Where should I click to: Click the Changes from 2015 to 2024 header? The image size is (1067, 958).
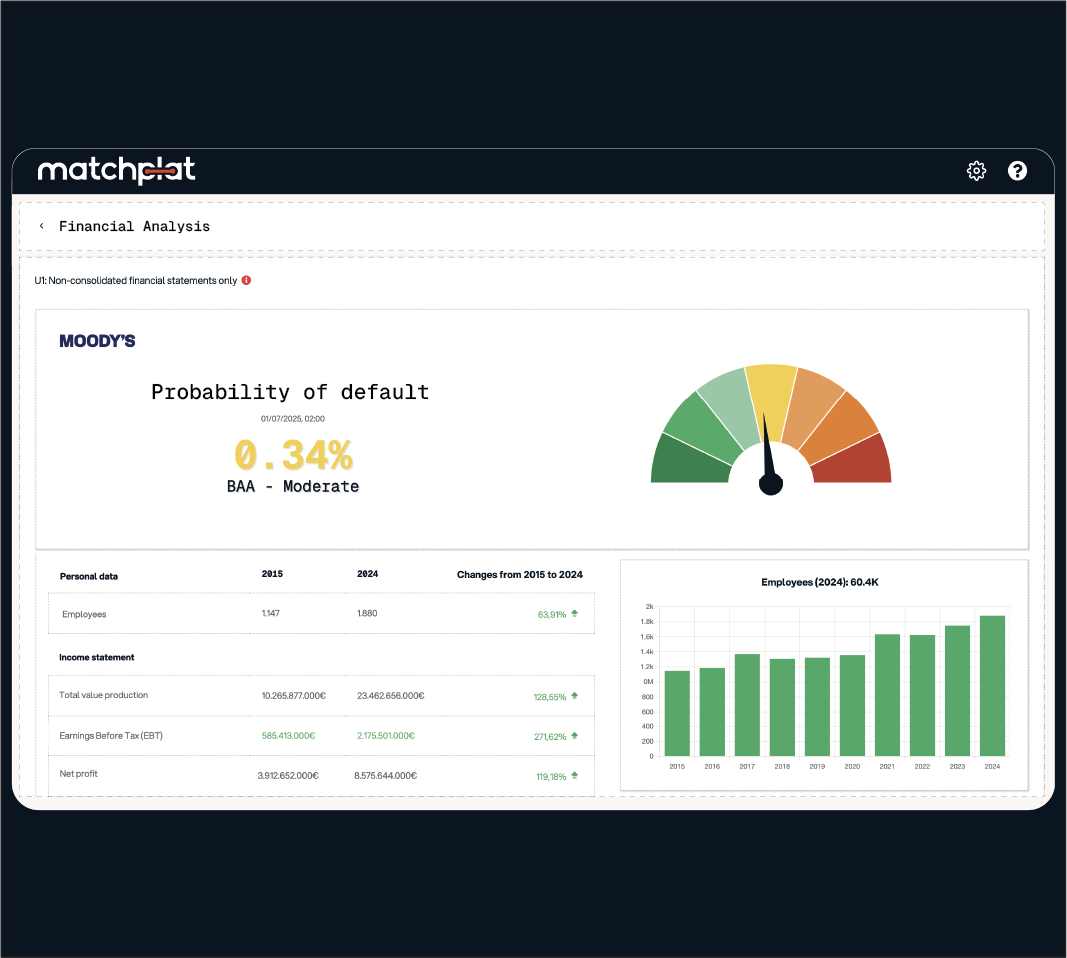[519, 575]
